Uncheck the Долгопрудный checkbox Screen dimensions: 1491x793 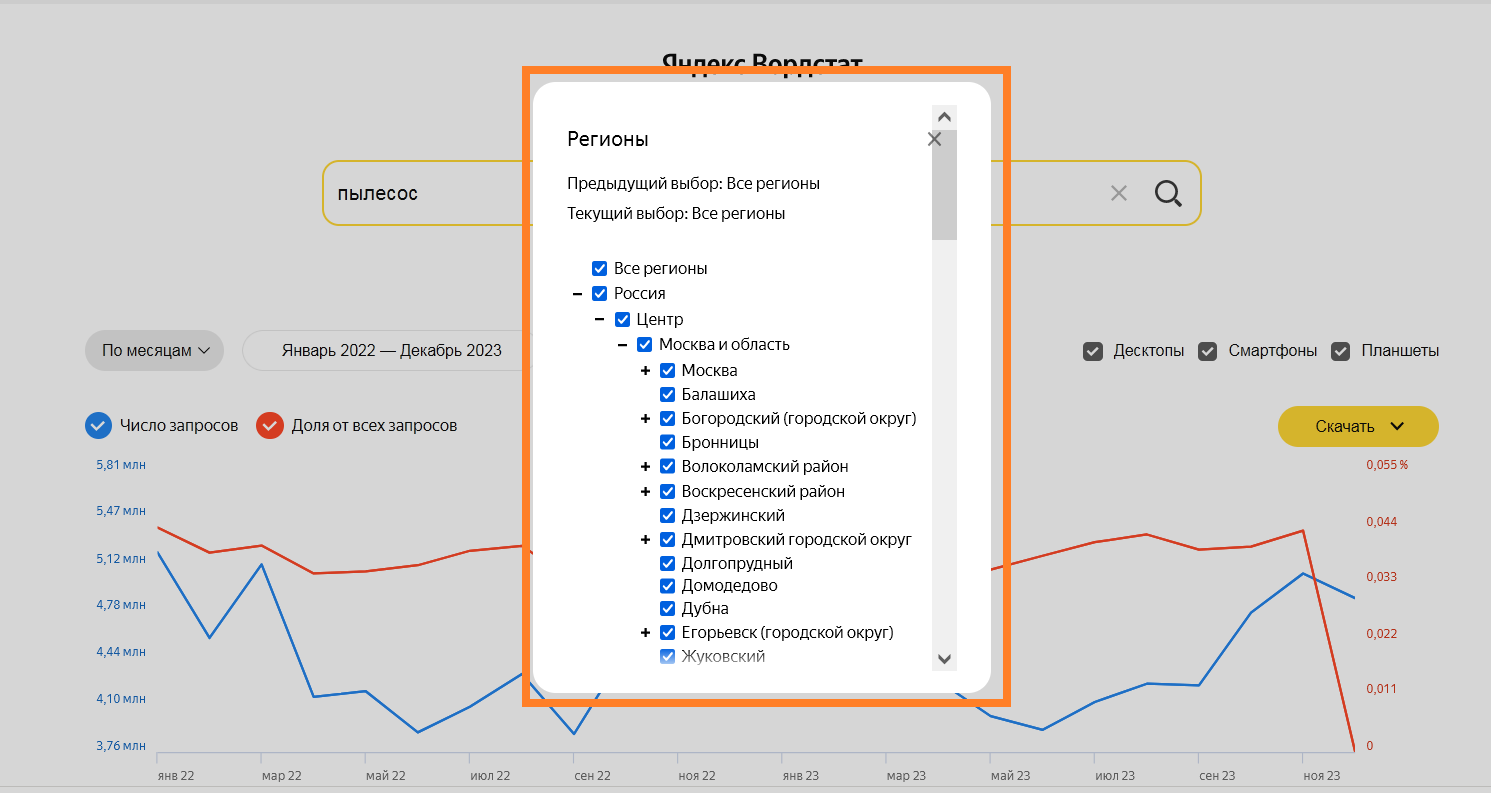pos(668,564)
